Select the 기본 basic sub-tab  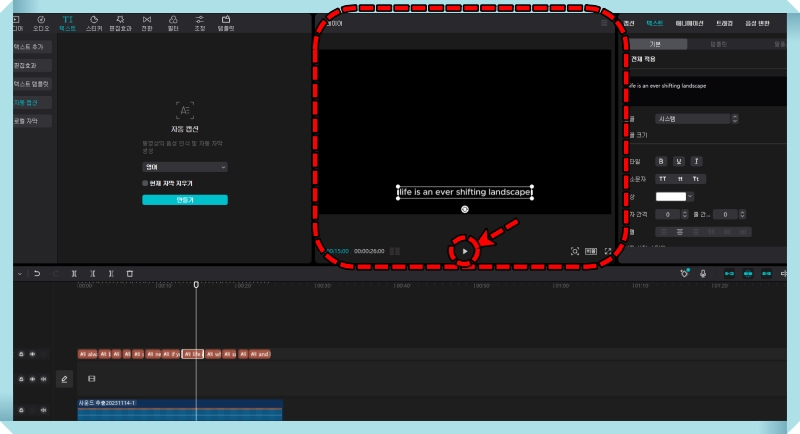tap(656, 44)
